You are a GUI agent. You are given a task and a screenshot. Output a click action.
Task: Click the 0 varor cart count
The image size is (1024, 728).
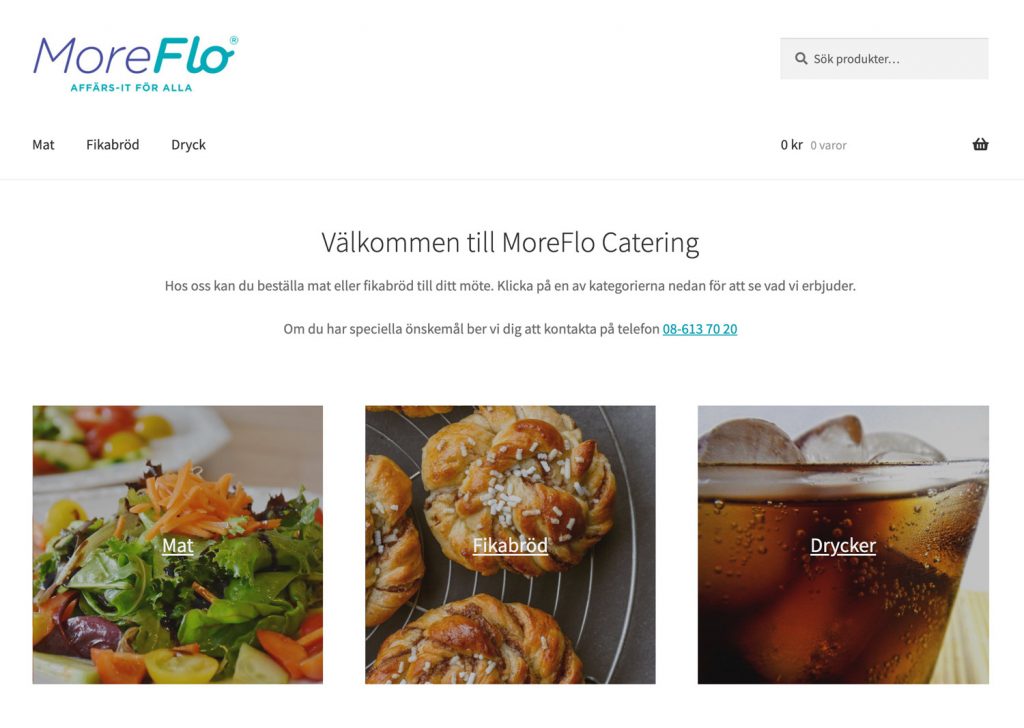828,146
